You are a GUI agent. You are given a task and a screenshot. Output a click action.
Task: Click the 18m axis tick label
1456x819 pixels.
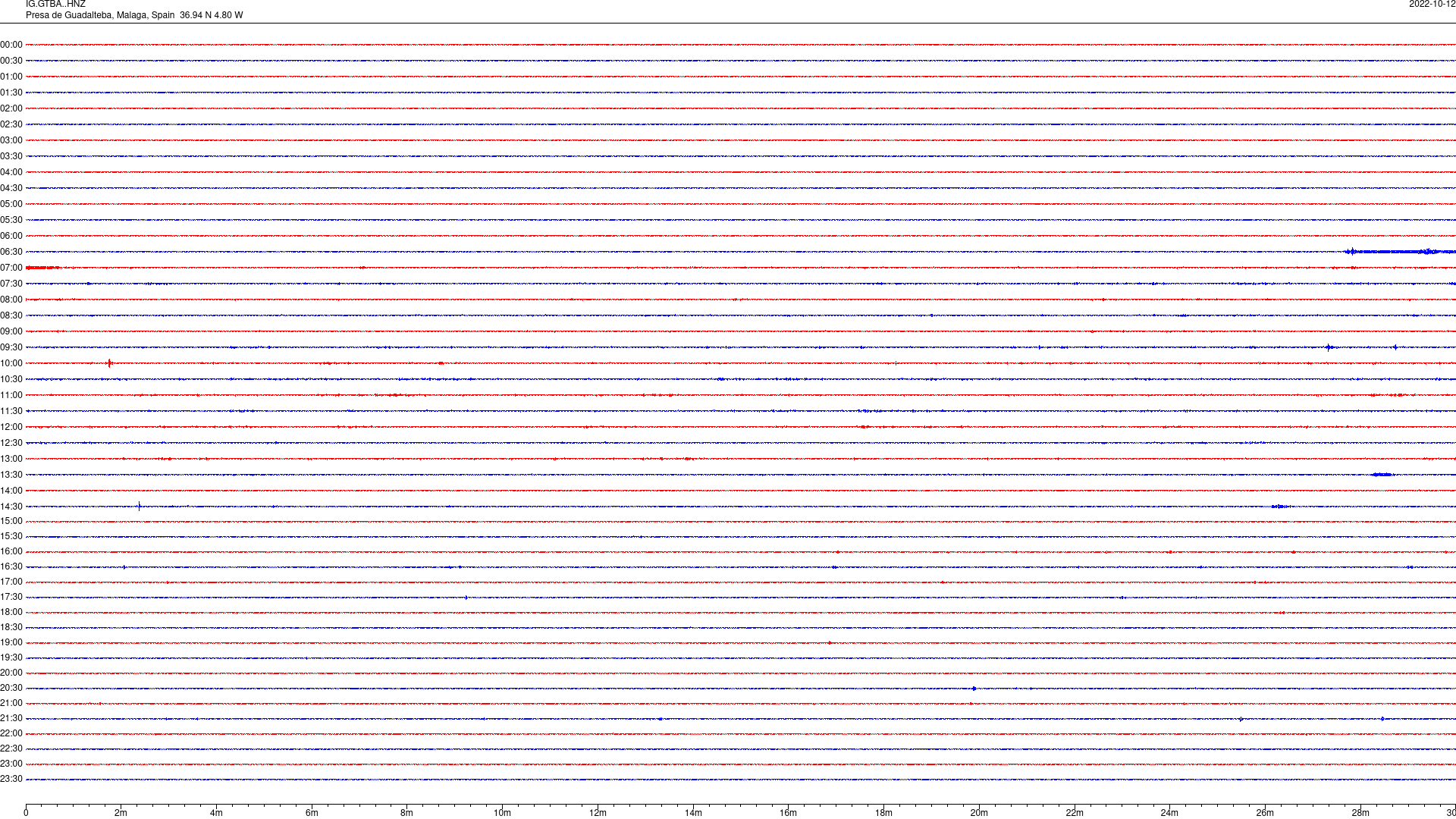(x=883, y=813)
